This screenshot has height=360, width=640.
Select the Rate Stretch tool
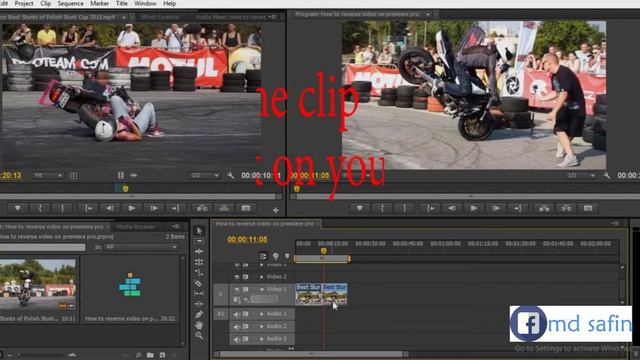coord(199,272)
